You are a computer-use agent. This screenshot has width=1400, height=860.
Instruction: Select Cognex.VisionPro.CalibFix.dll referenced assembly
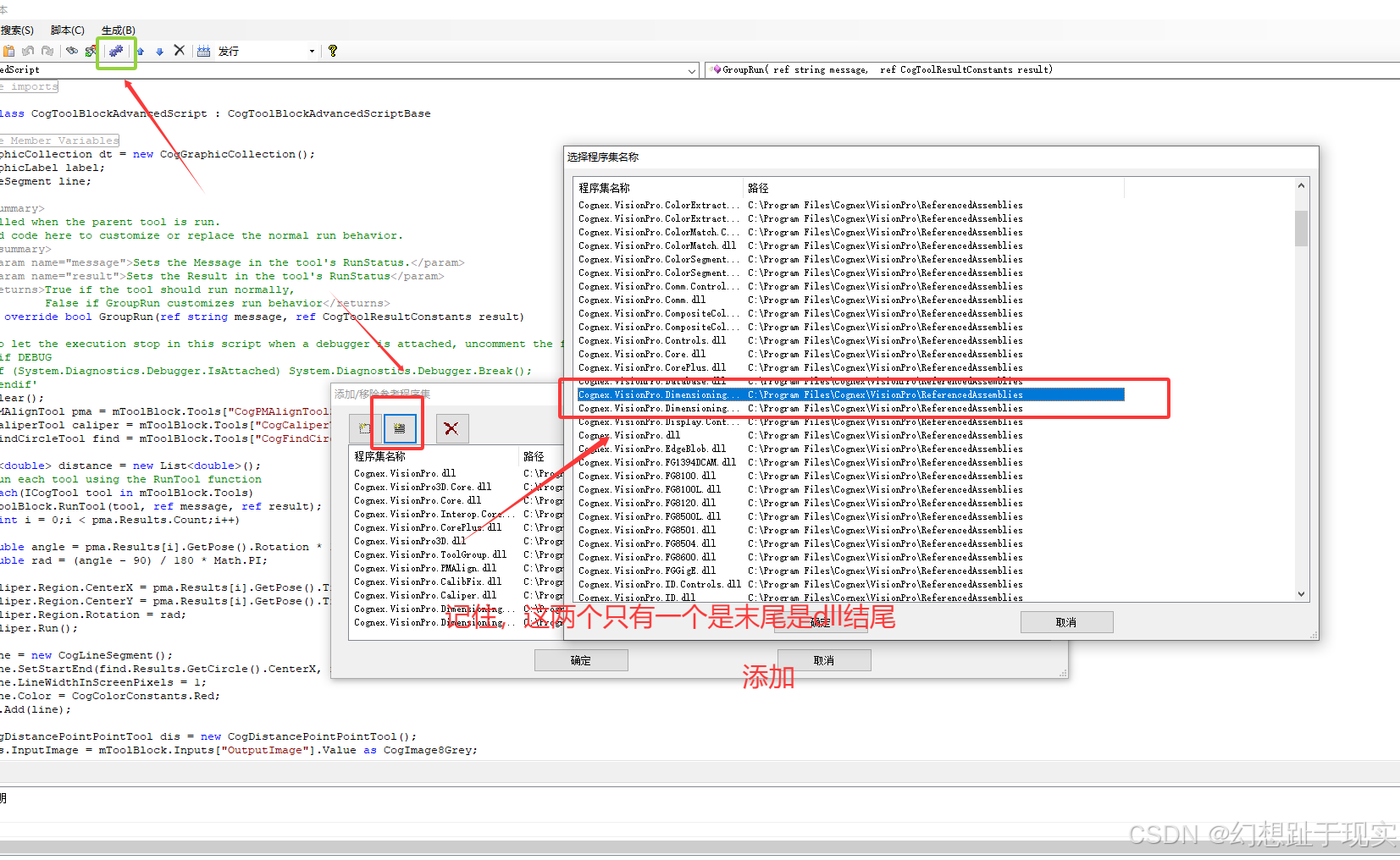coord(457,582)
